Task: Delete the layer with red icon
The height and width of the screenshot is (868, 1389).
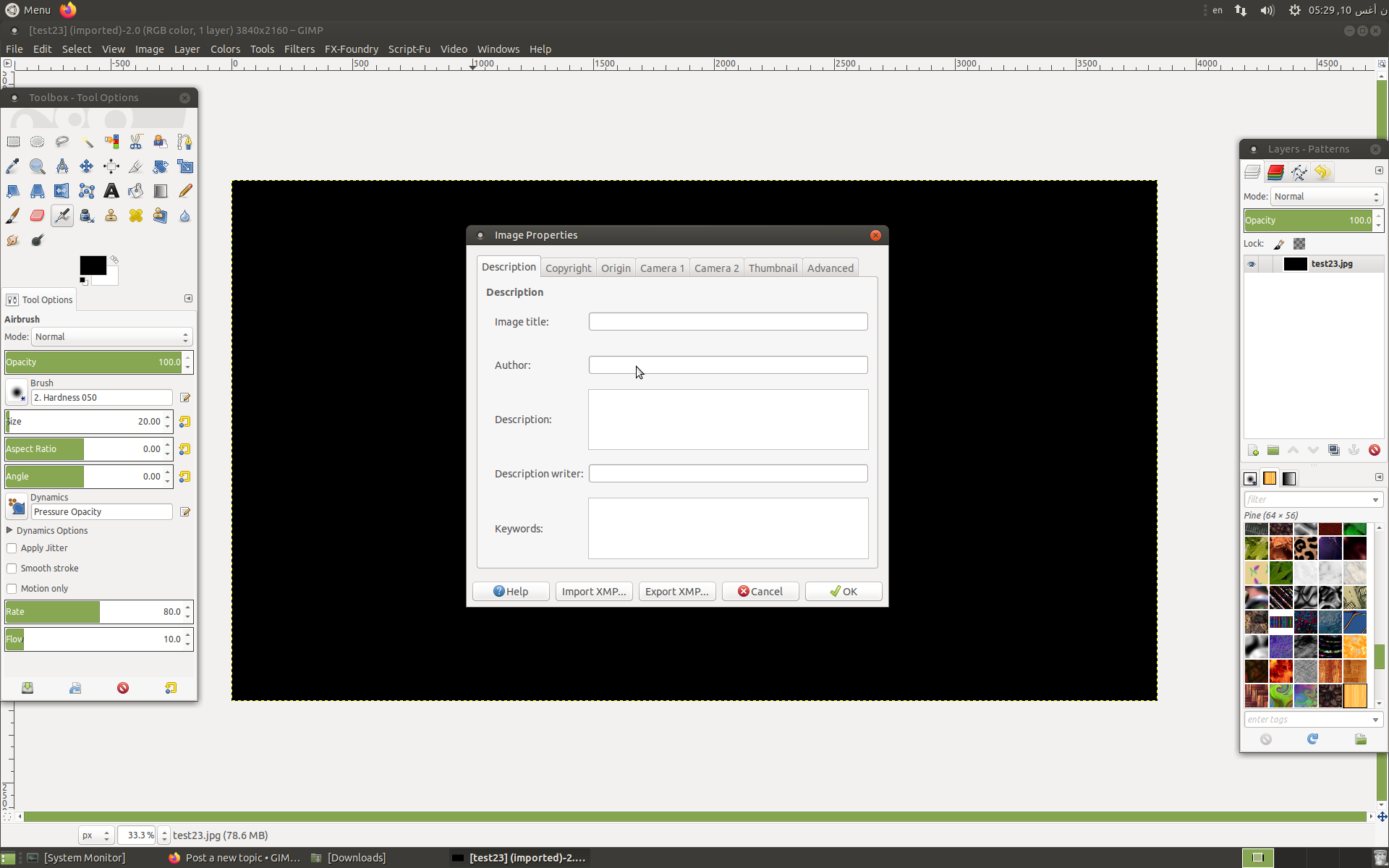Action: point(1375,450)
